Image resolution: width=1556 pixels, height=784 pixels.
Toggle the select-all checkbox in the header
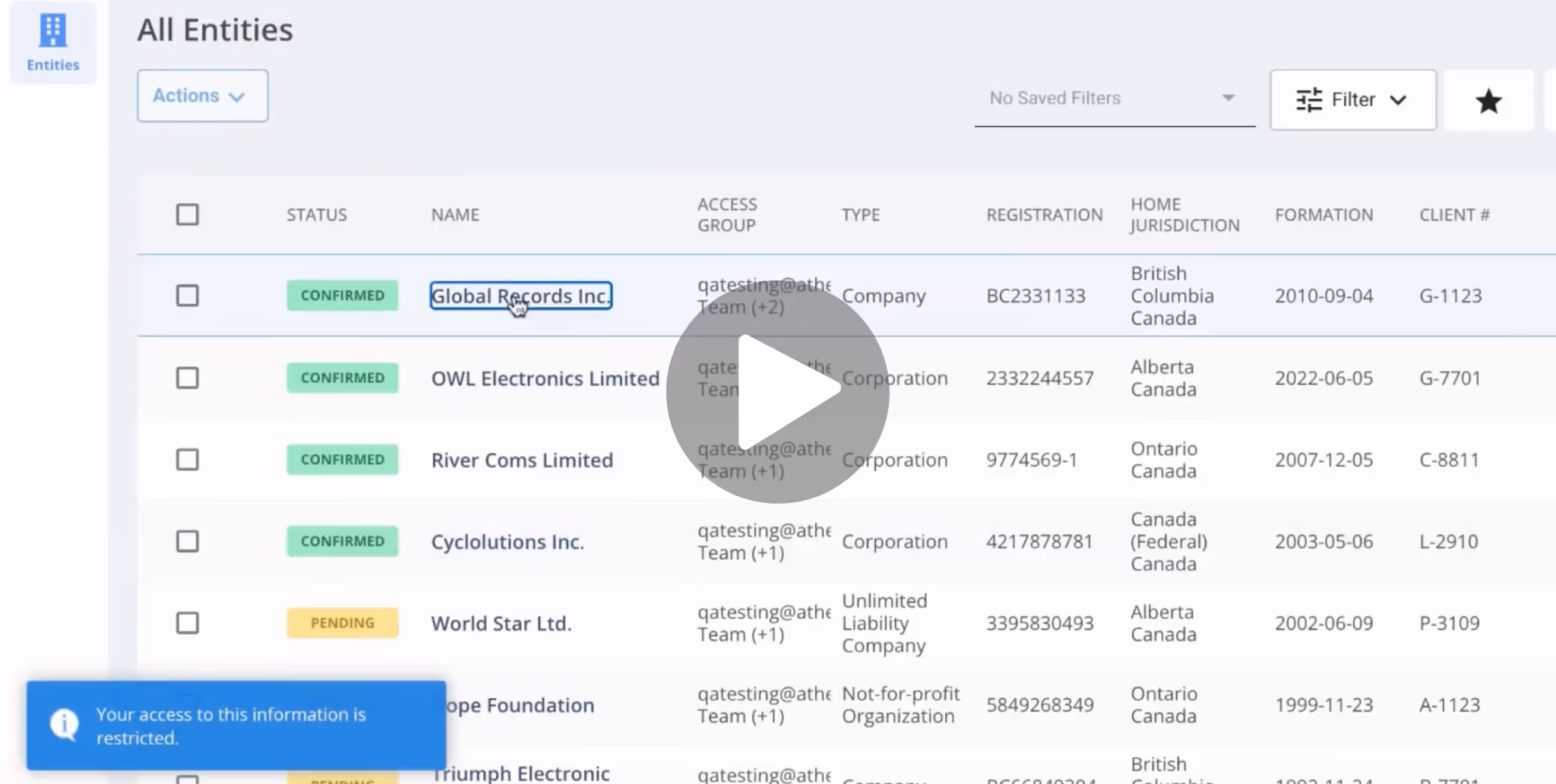coord(188,215)
